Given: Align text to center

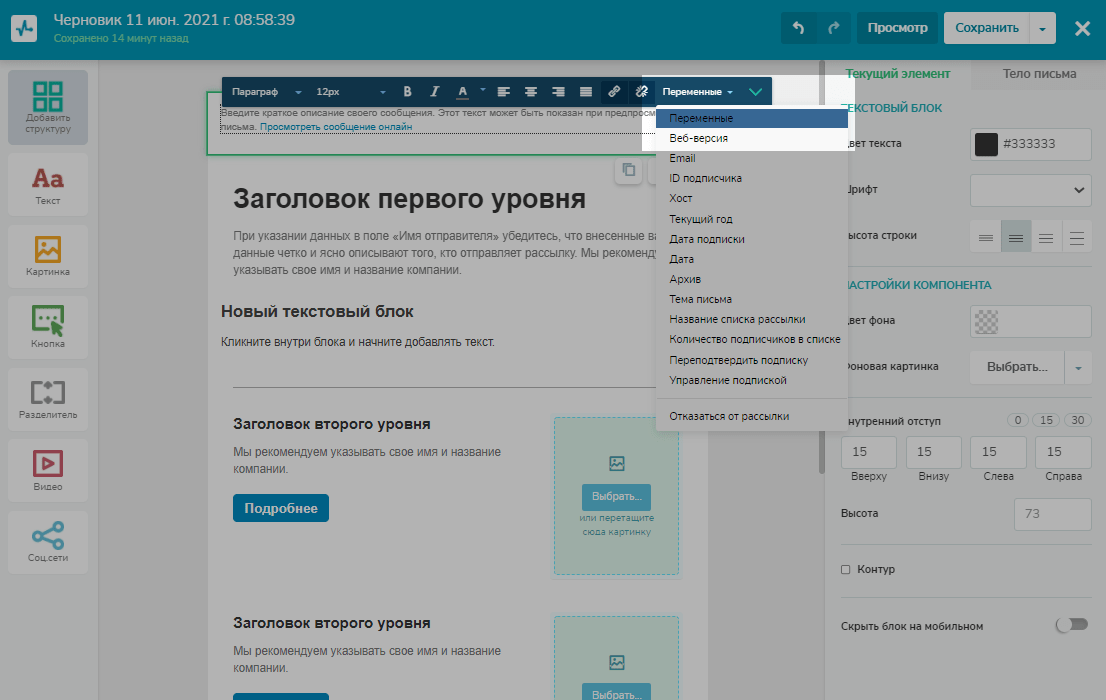Looking at the screenshot, I should pos(531,92).
